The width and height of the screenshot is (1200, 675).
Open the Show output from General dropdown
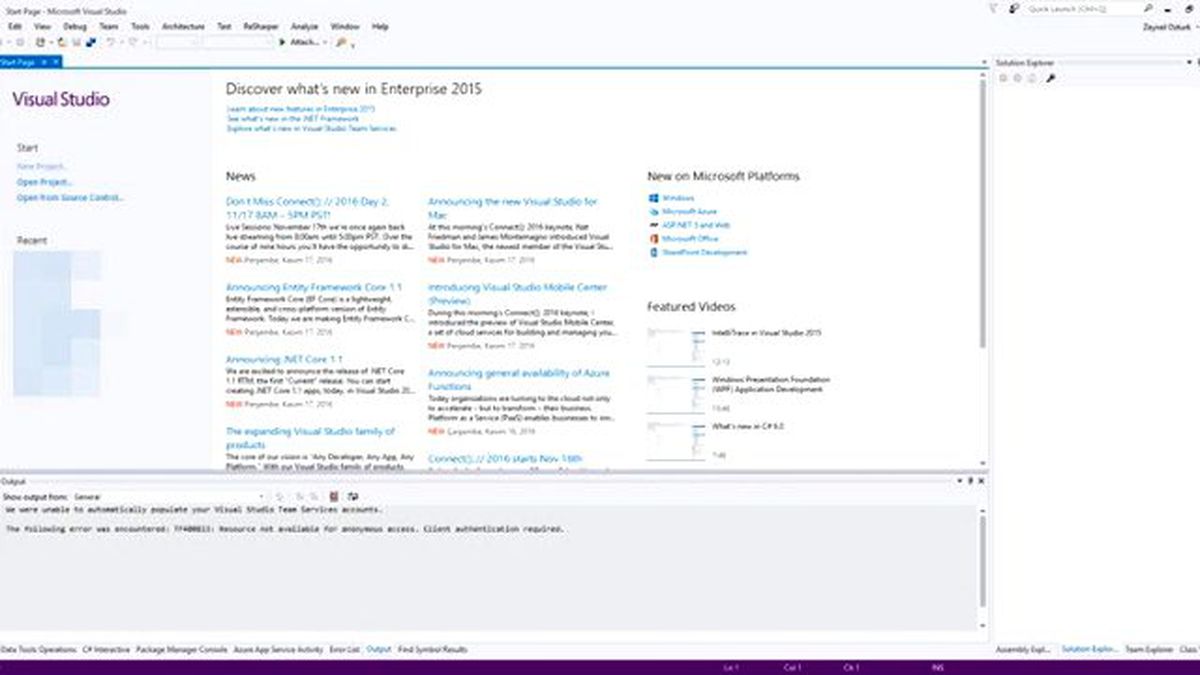(x=168, y=496)
